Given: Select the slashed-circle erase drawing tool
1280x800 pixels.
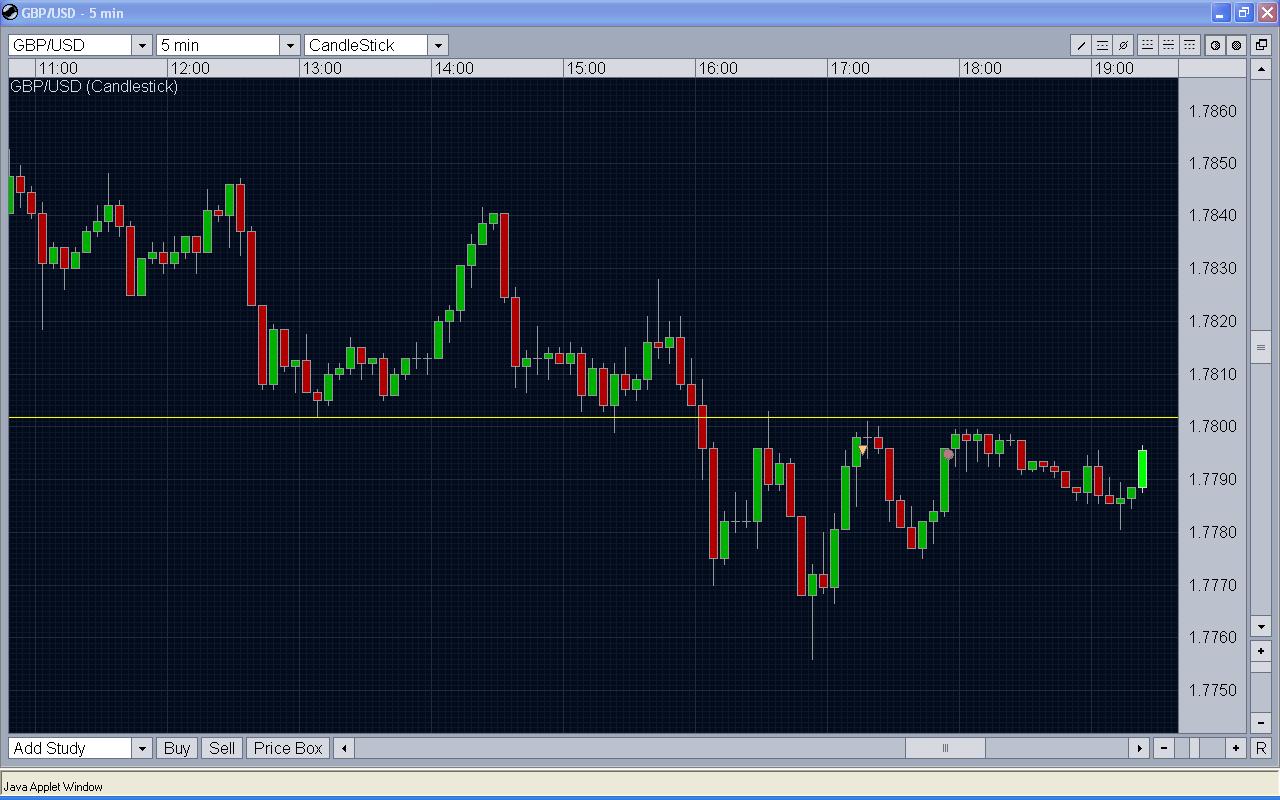Looking at the screenshot, I should click(1123, 45).
